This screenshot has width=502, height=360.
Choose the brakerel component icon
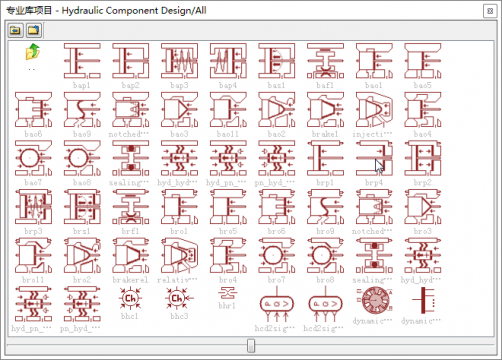[131, 256]
